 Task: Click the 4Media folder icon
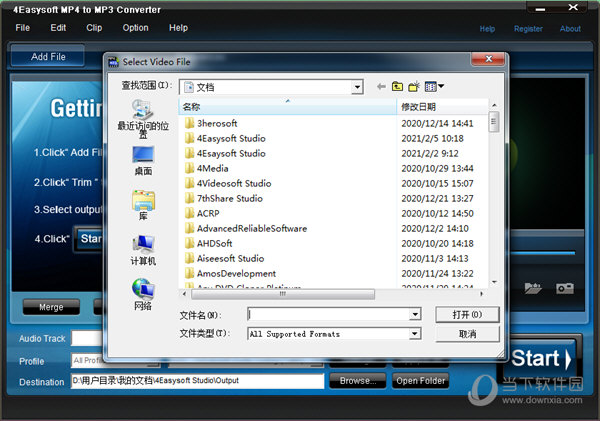coord(189,168)
